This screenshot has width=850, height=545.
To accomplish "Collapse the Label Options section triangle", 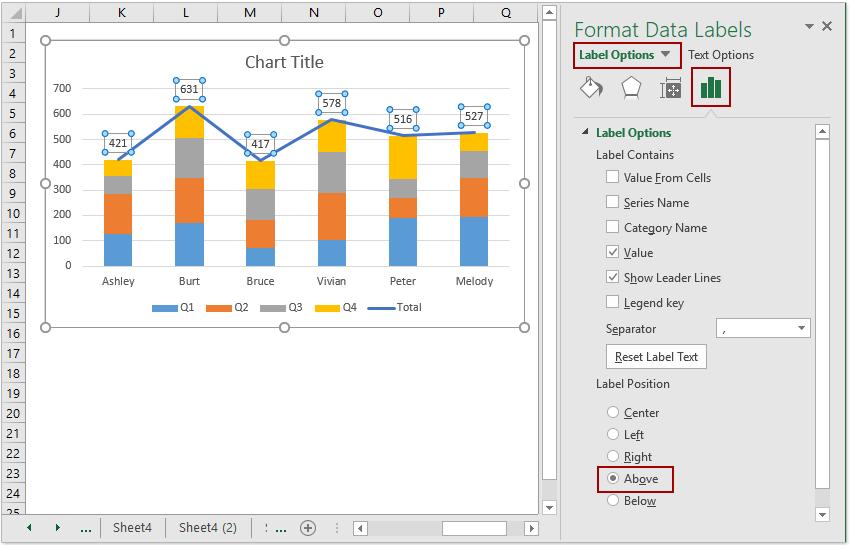I will (x=584, y=133).
